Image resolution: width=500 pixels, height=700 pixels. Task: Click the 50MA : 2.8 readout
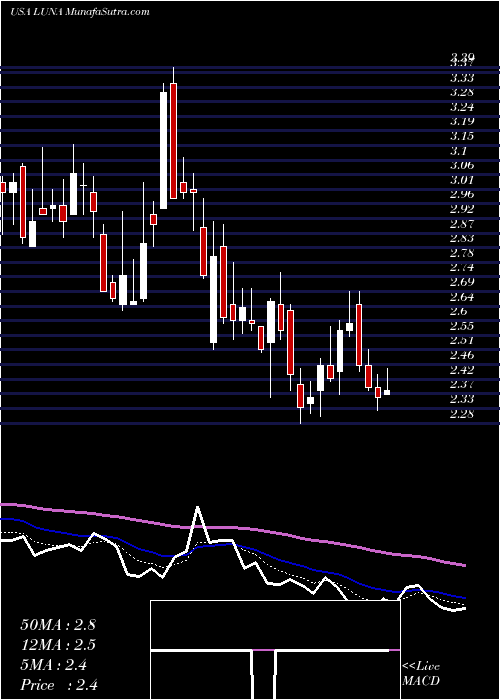[x=58, y=625]
